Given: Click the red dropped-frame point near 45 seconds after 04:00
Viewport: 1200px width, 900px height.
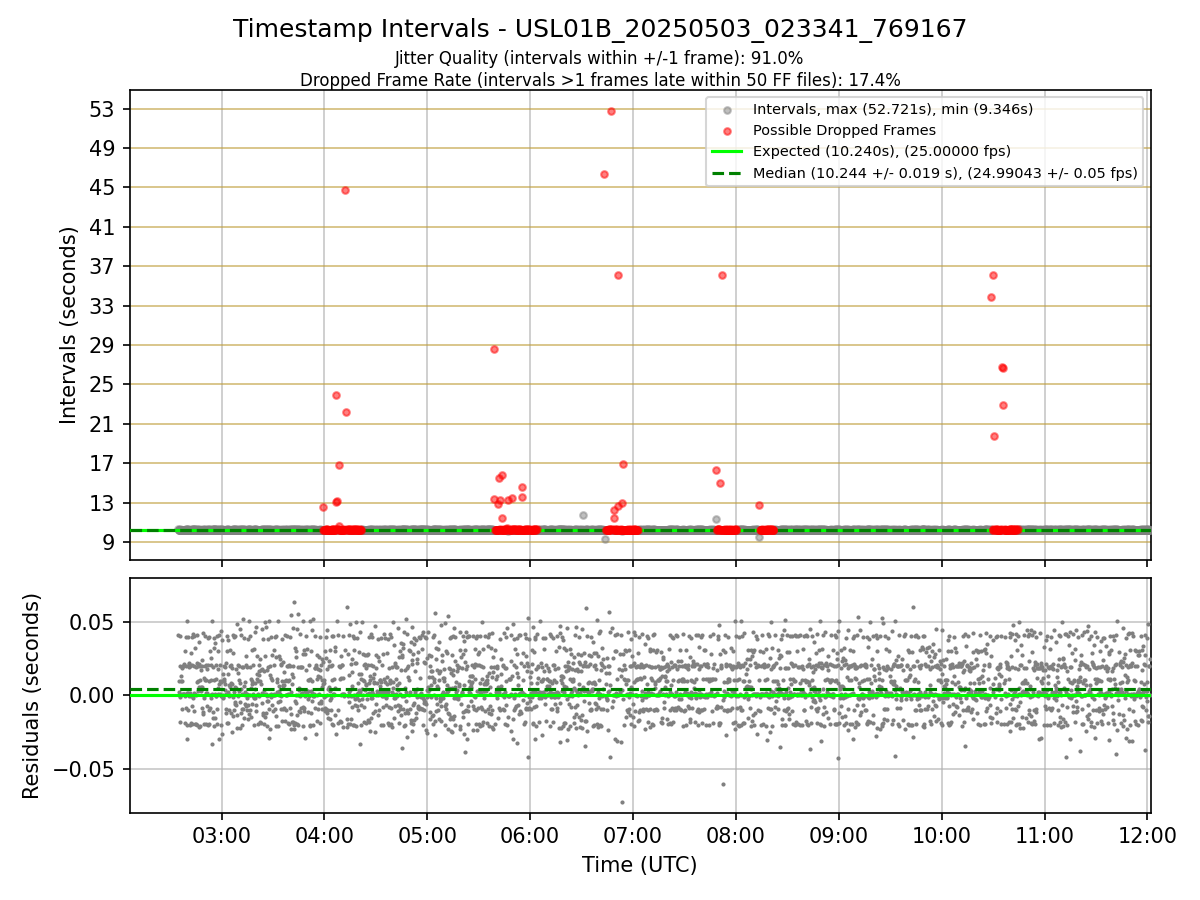Looking at the screenshot, I should pos(345,190).
